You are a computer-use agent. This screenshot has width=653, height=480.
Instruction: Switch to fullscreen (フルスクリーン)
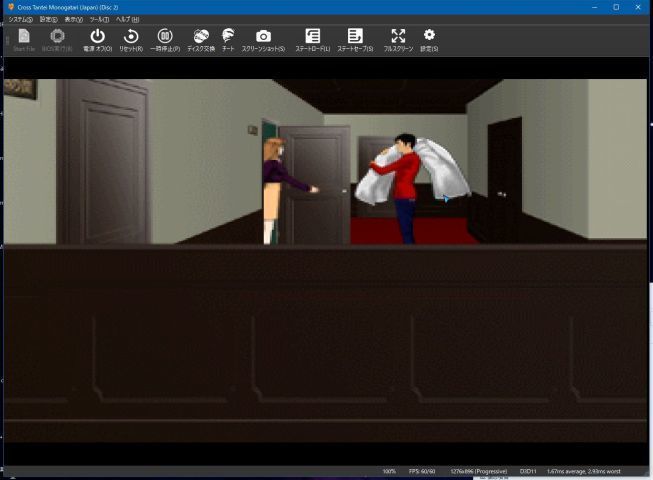pyautogui.click(x=398, y=40)
